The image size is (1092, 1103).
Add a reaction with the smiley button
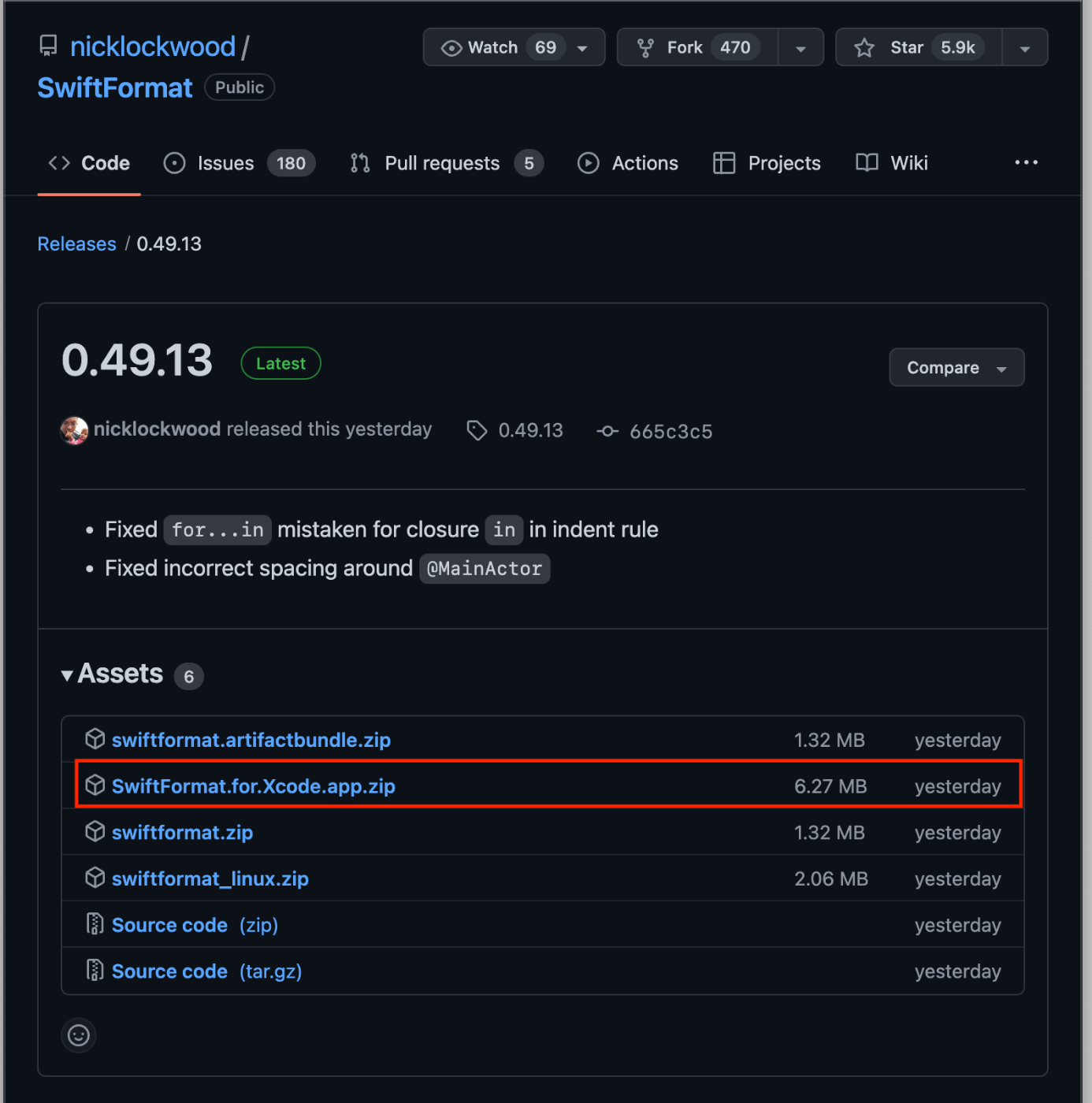[x=79, y=1035]
